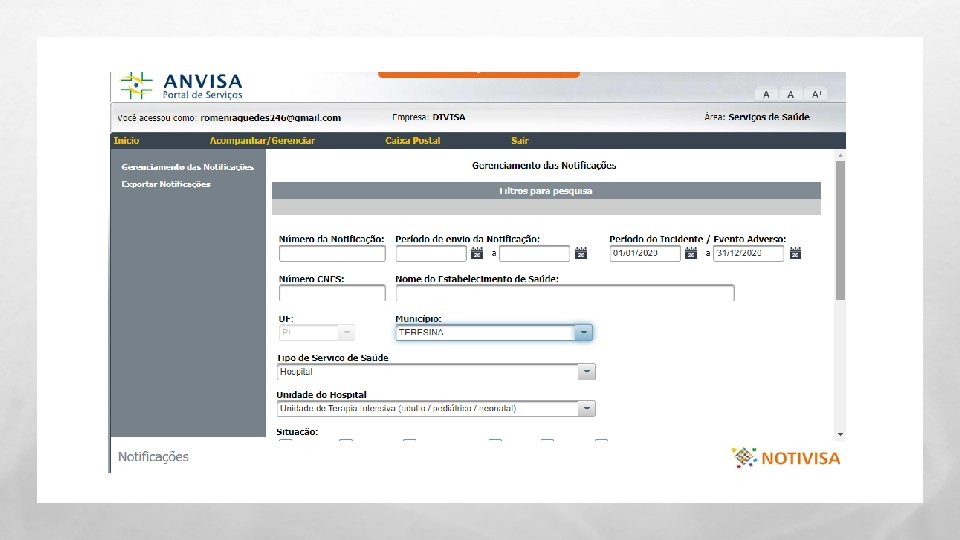This screenshot has width=960, height=540.
Task: Click the notification send period end field
Action: pos(534,253)
